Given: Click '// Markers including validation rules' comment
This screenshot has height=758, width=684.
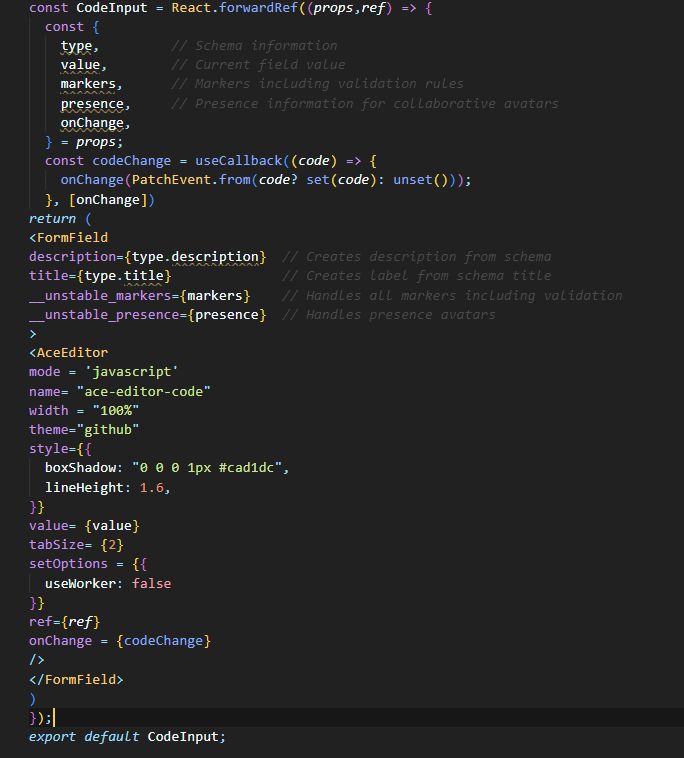Looking at the screenshot, I should (x=318, y=84).
